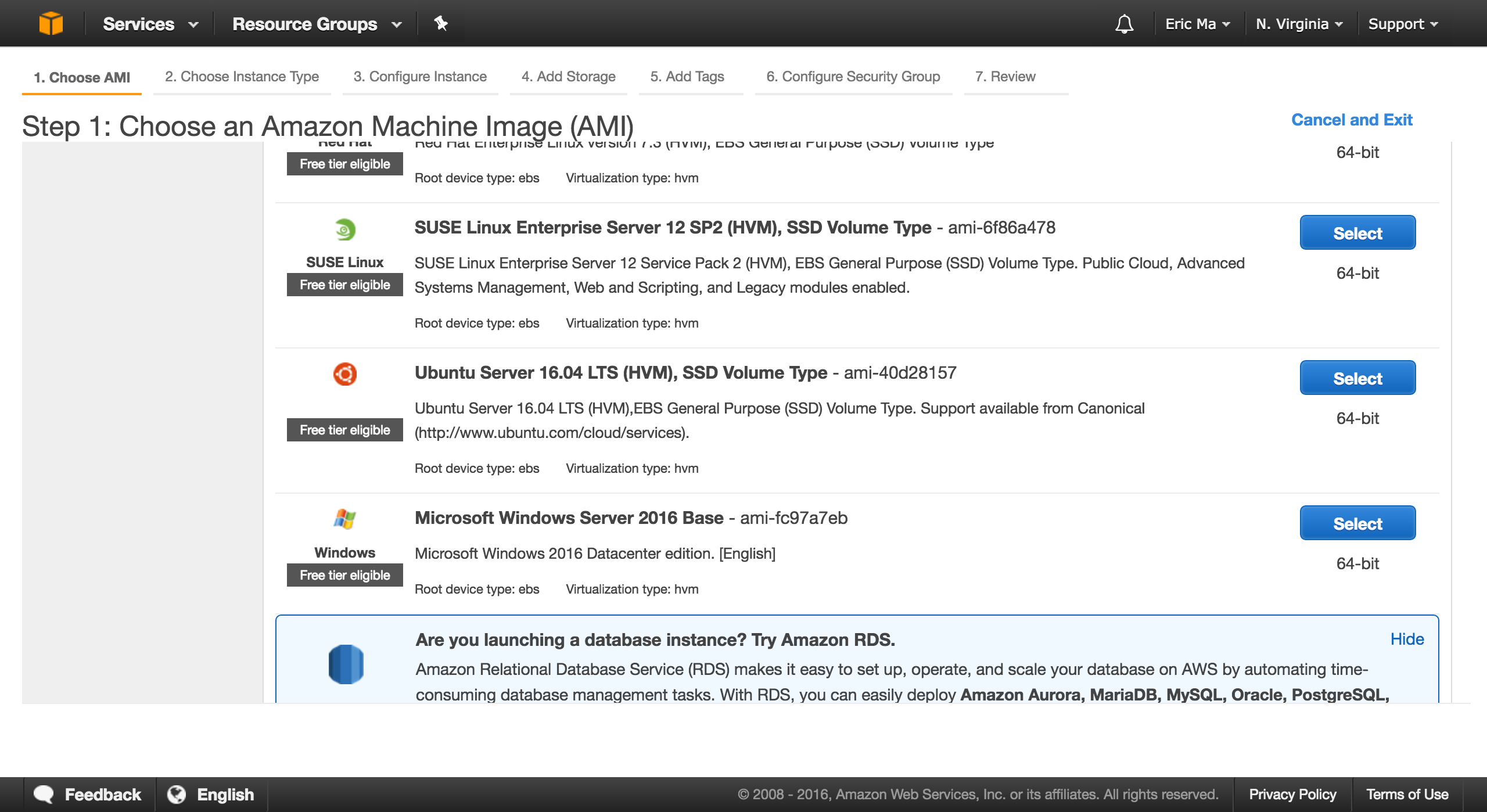
Task: Click the Windows vendor label
Action: (345, 552)
